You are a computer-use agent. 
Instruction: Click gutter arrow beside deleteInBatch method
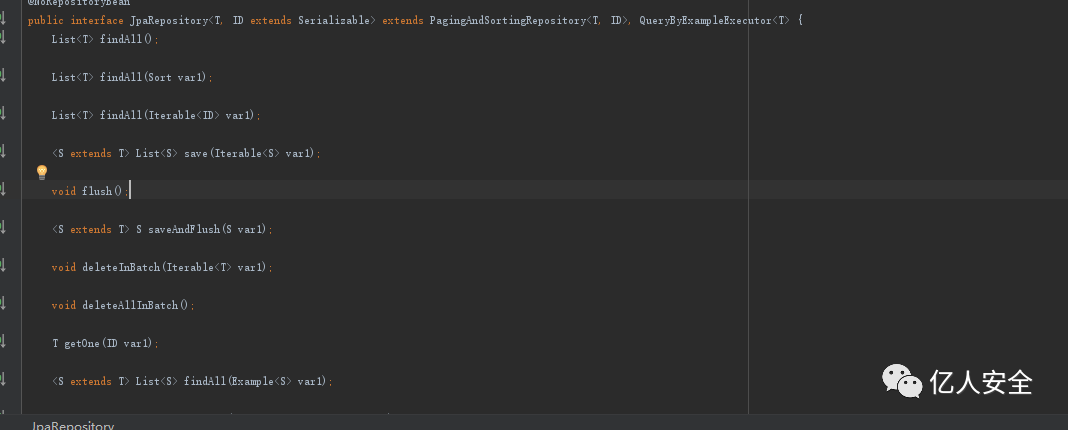[x=3, y=266]
